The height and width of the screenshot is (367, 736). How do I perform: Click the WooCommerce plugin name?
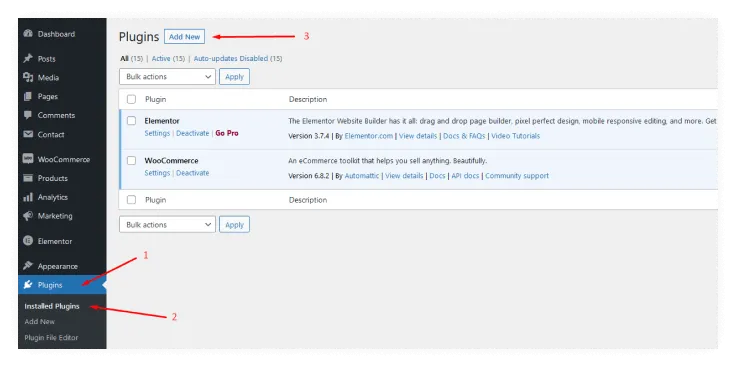click(x=171, y=161)
